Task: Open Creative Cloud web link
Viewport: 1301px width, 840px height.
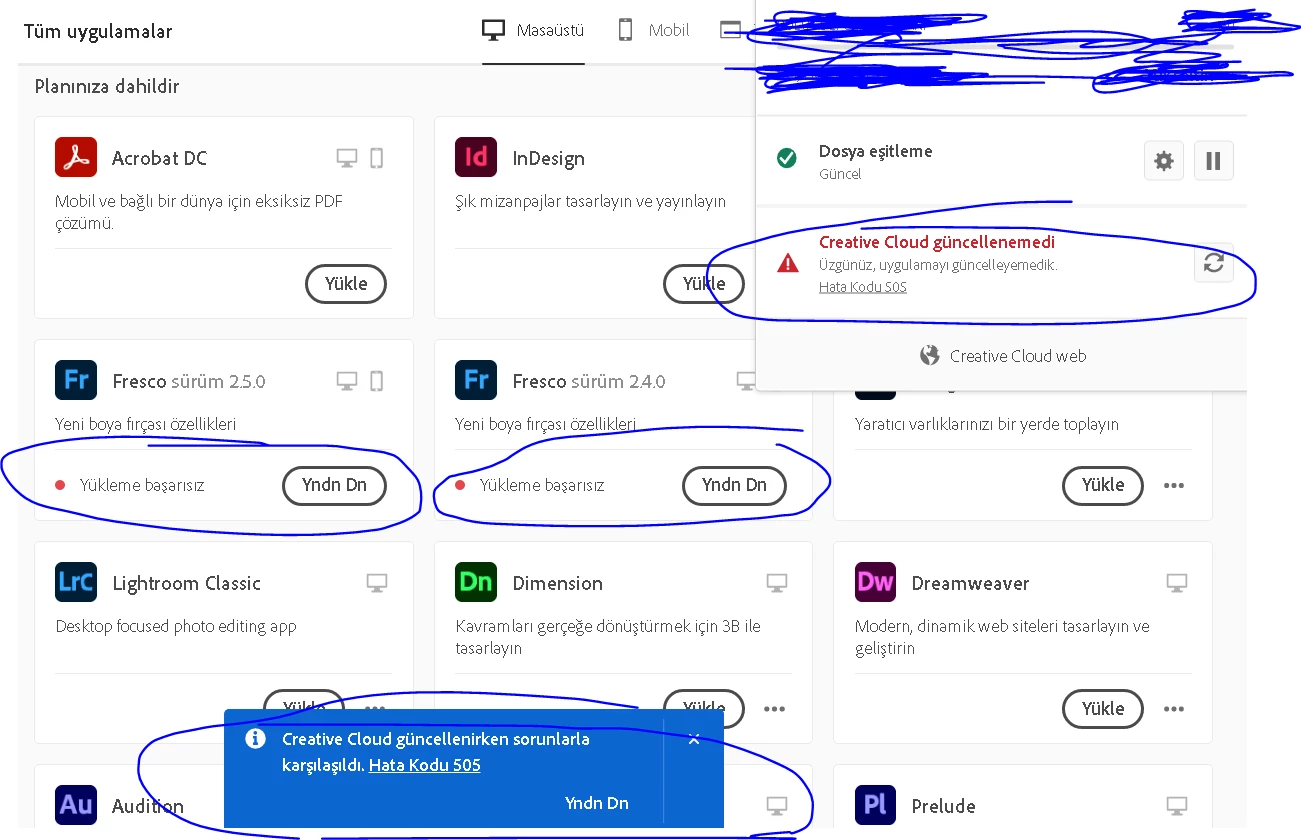Action: coord(1018,356)
